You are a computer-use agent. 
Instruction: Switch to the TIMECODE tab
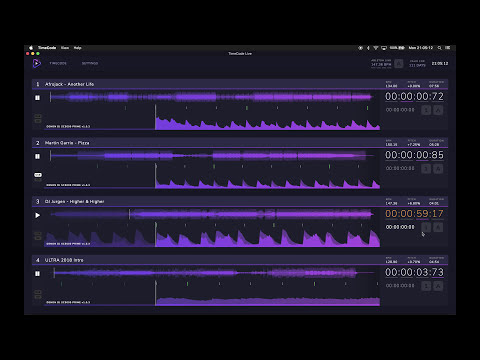[58, 63]
